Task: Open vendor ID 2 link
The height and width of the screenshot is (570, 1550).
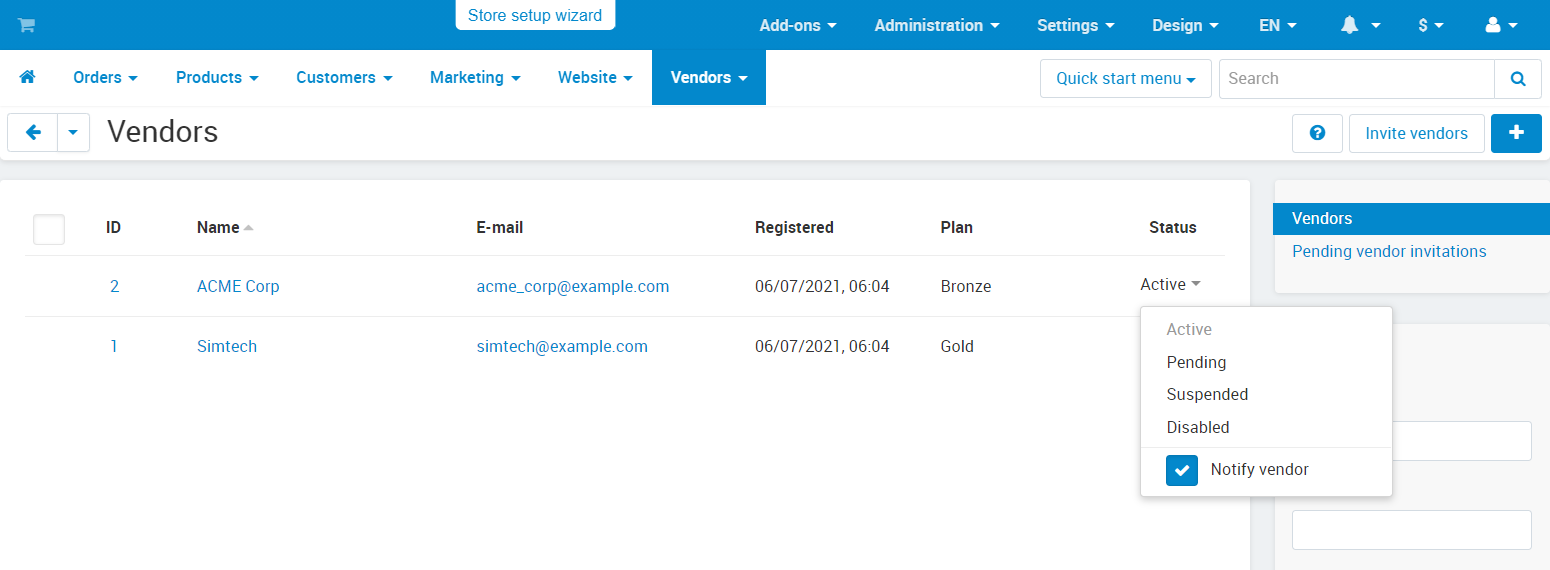Action: click(x=114, y=286)
